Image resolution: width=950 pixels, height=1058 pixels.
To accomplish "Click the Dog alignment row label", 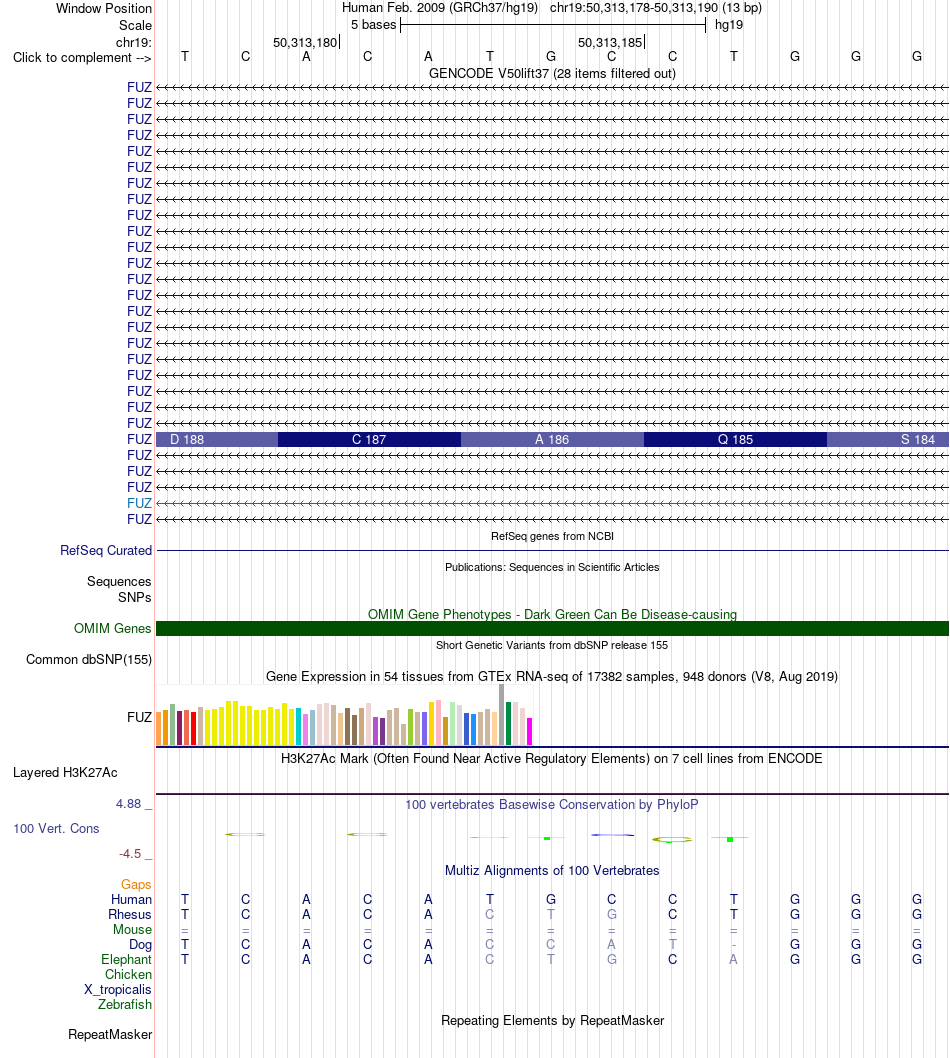I will (140, 945).
